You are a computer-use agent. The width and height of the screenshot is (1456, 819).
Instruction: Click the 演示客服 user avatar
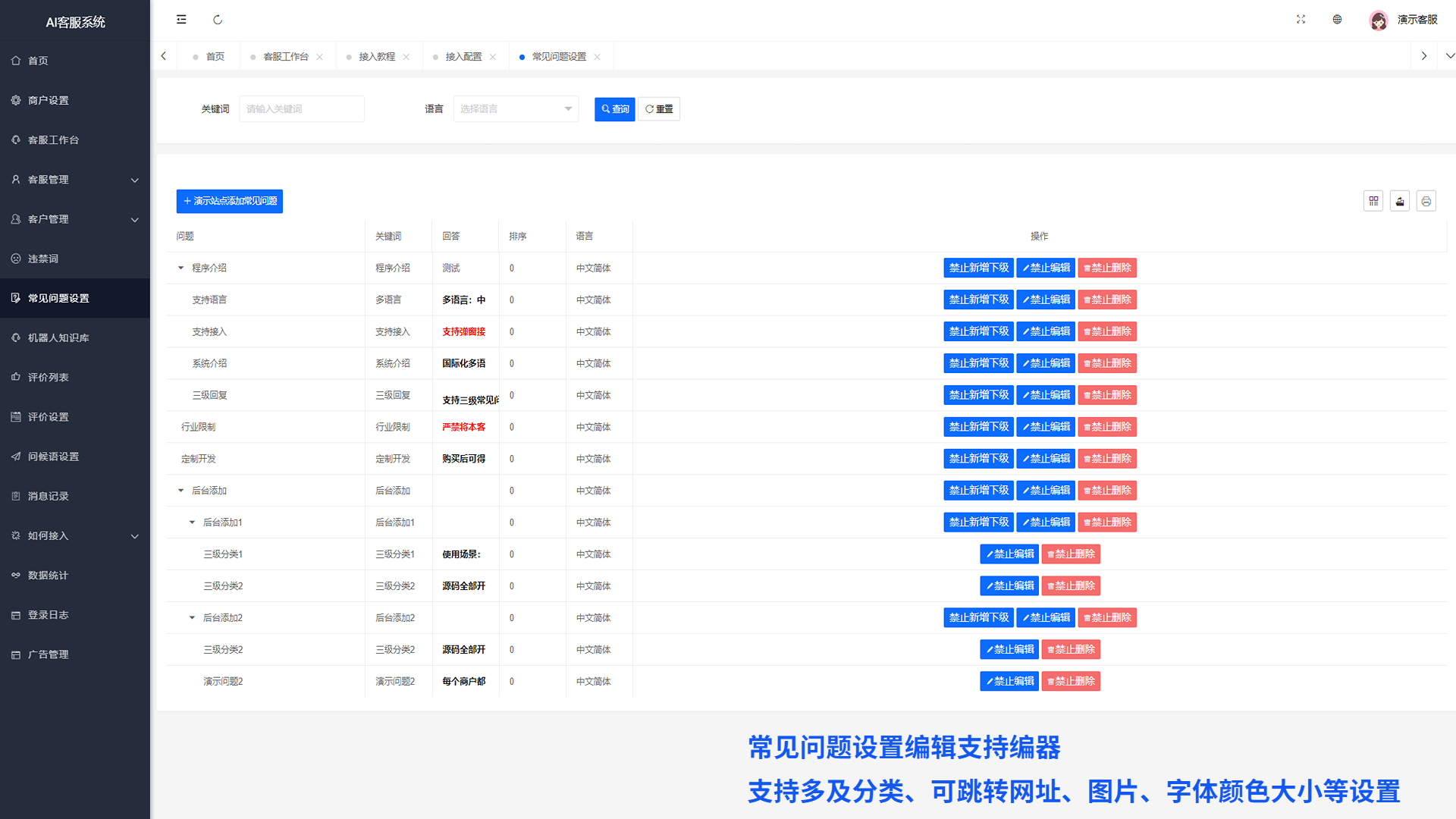coord(1379,20)
